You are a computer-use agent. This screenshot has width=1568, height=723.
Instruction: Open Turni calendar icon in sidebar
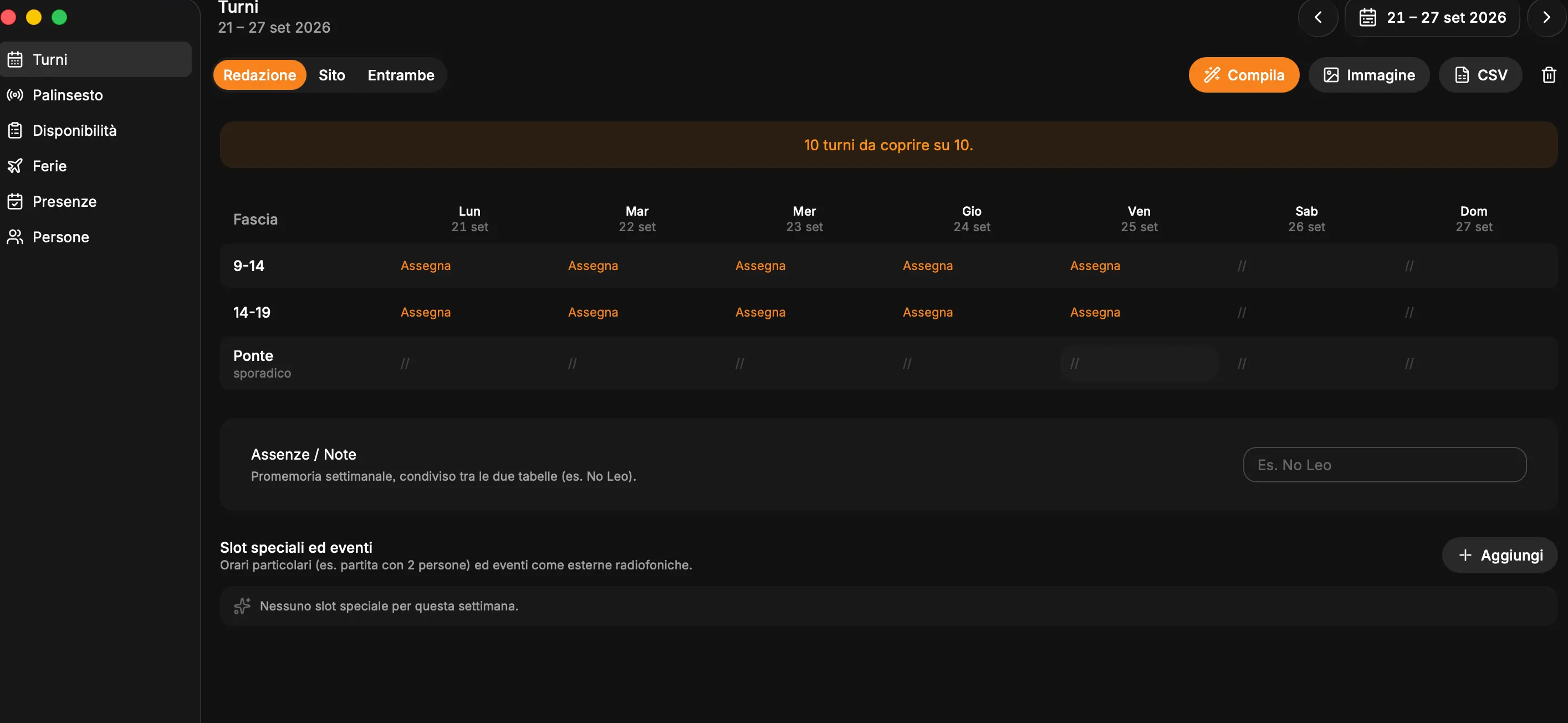tap(15, 60)
